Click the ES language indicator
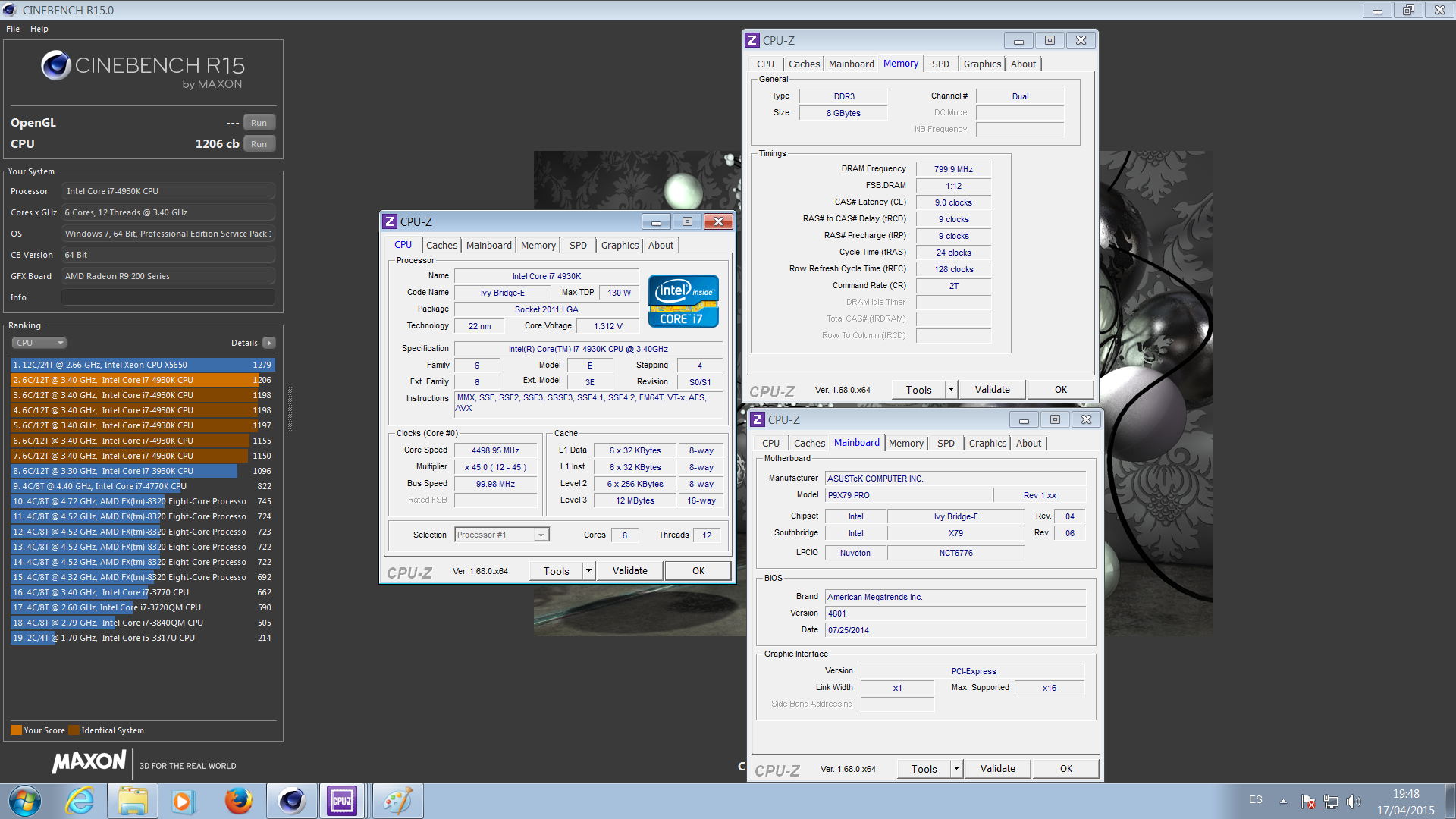The image size is (1456, 819). tap(1256, 800)
